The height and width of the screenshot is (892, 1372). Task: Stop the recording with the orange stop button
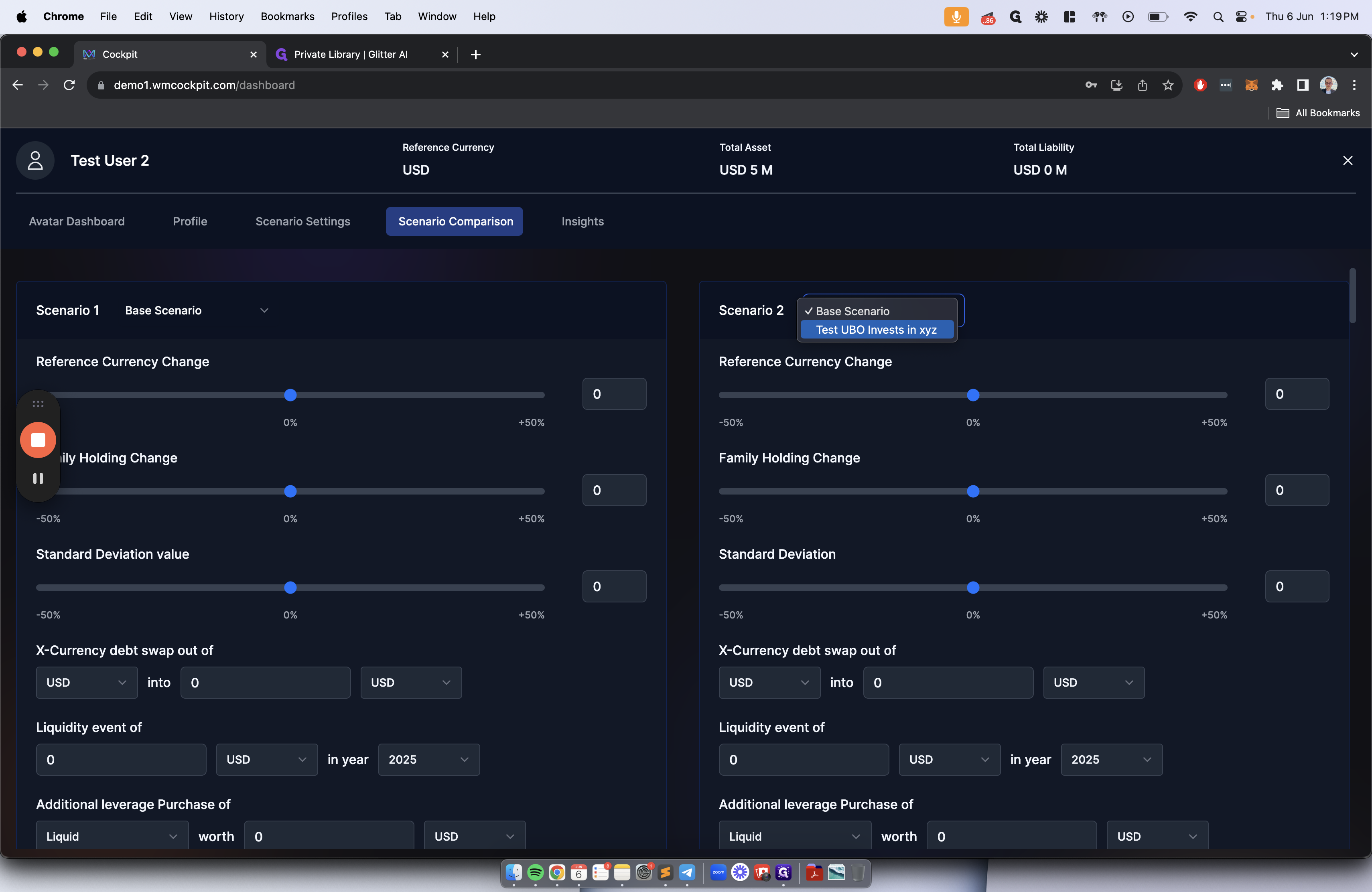click(x=38, y=440)
